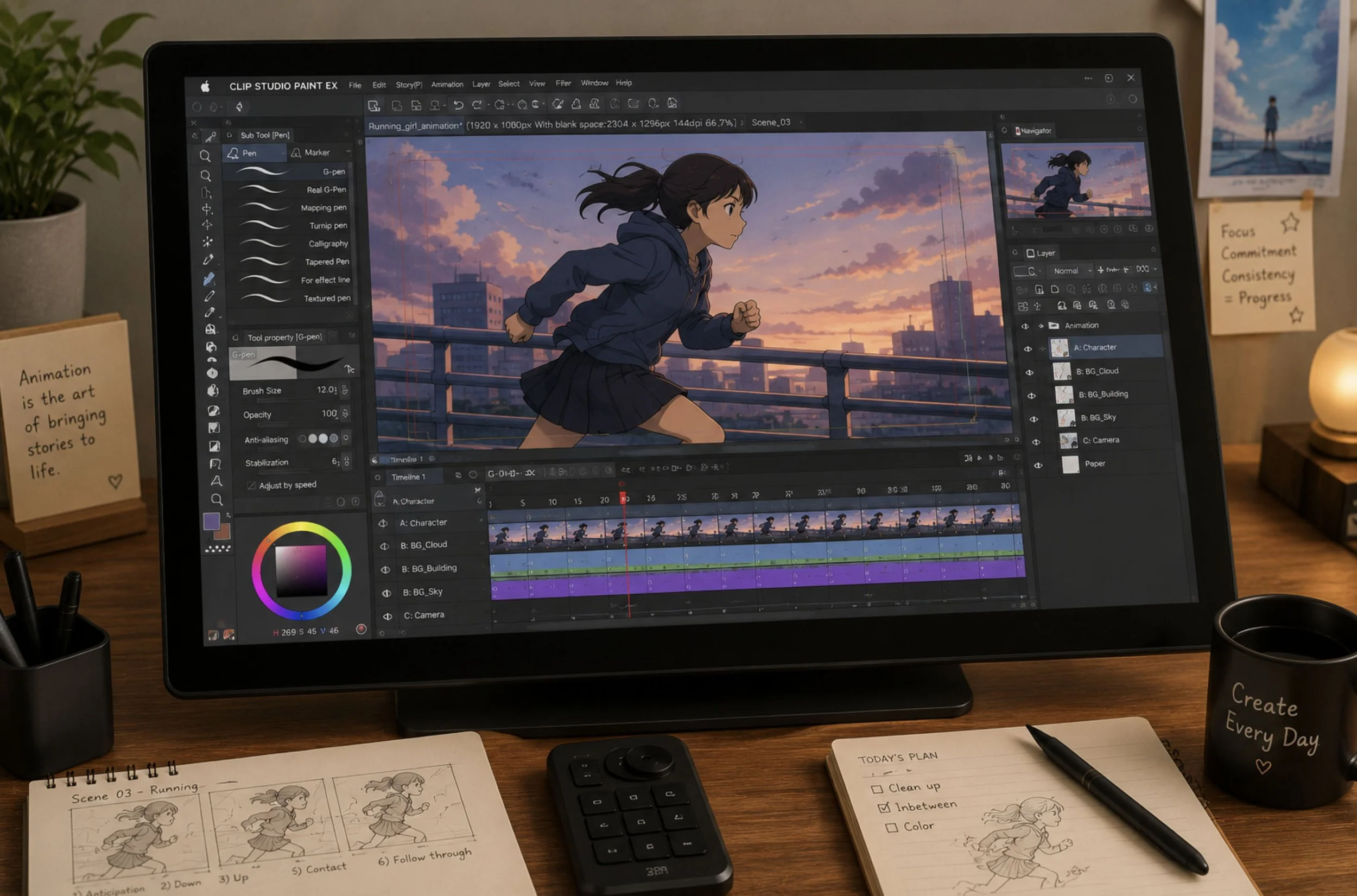Click the Redo arrow in the command bar
Viewport: 1357px width, 896px height.
click(477, 105)
